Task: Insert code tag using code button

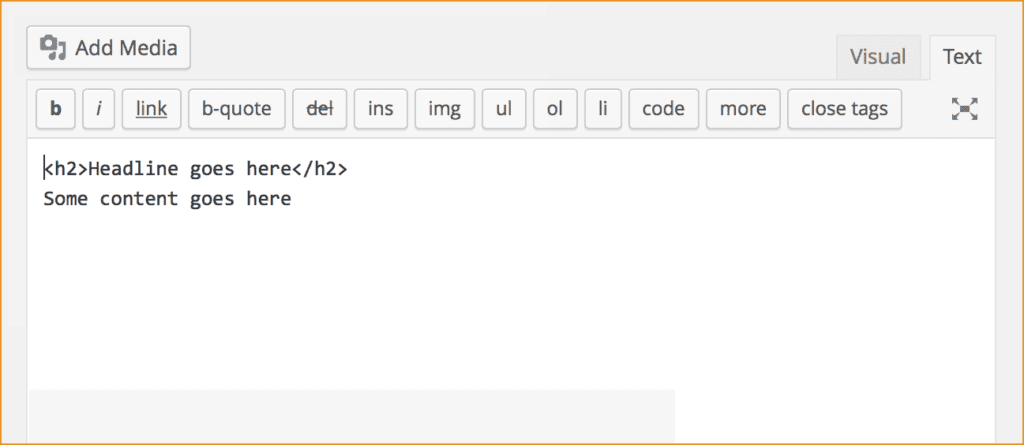Action: 664,108
